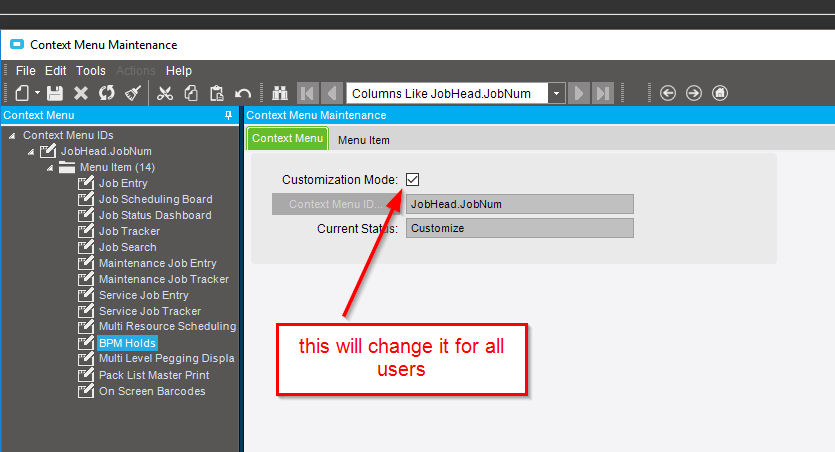The image size is (835, 452).
Task: Collapse the JobHead.JobNum tree node
Action: point(31,152)
